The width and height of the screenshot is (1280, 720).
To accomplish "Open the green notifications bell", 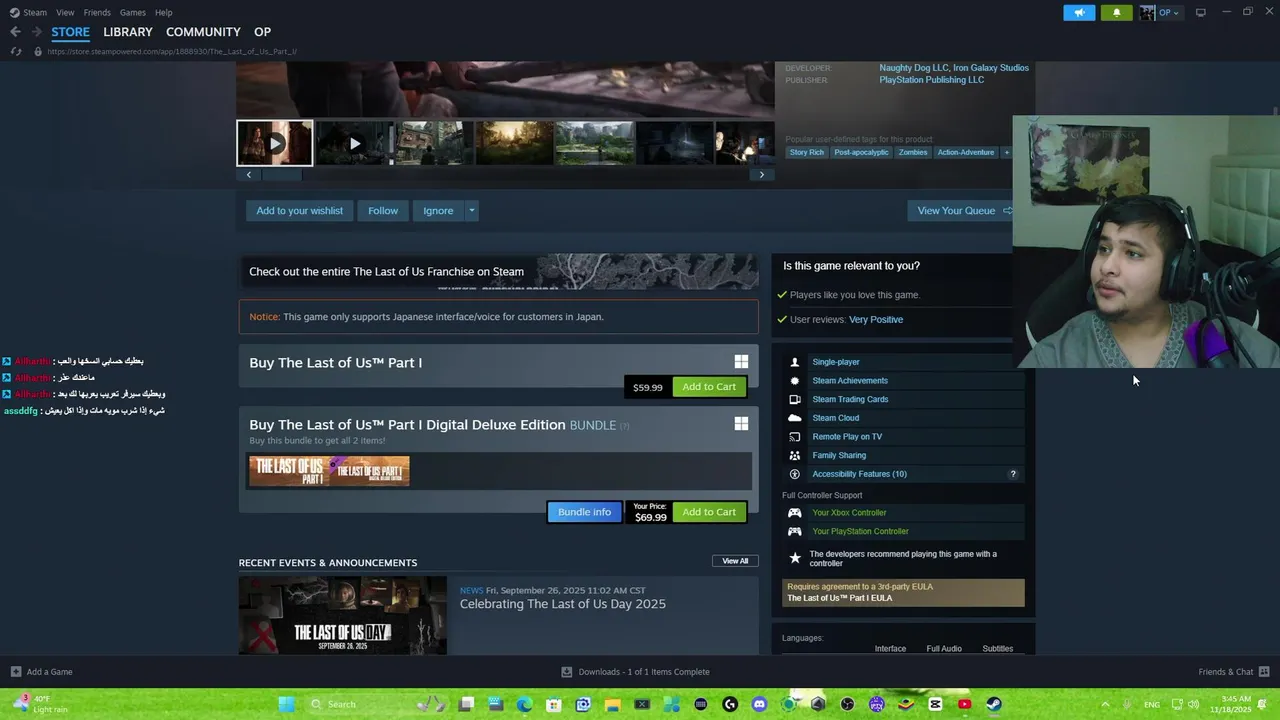I will [1116, 12].
